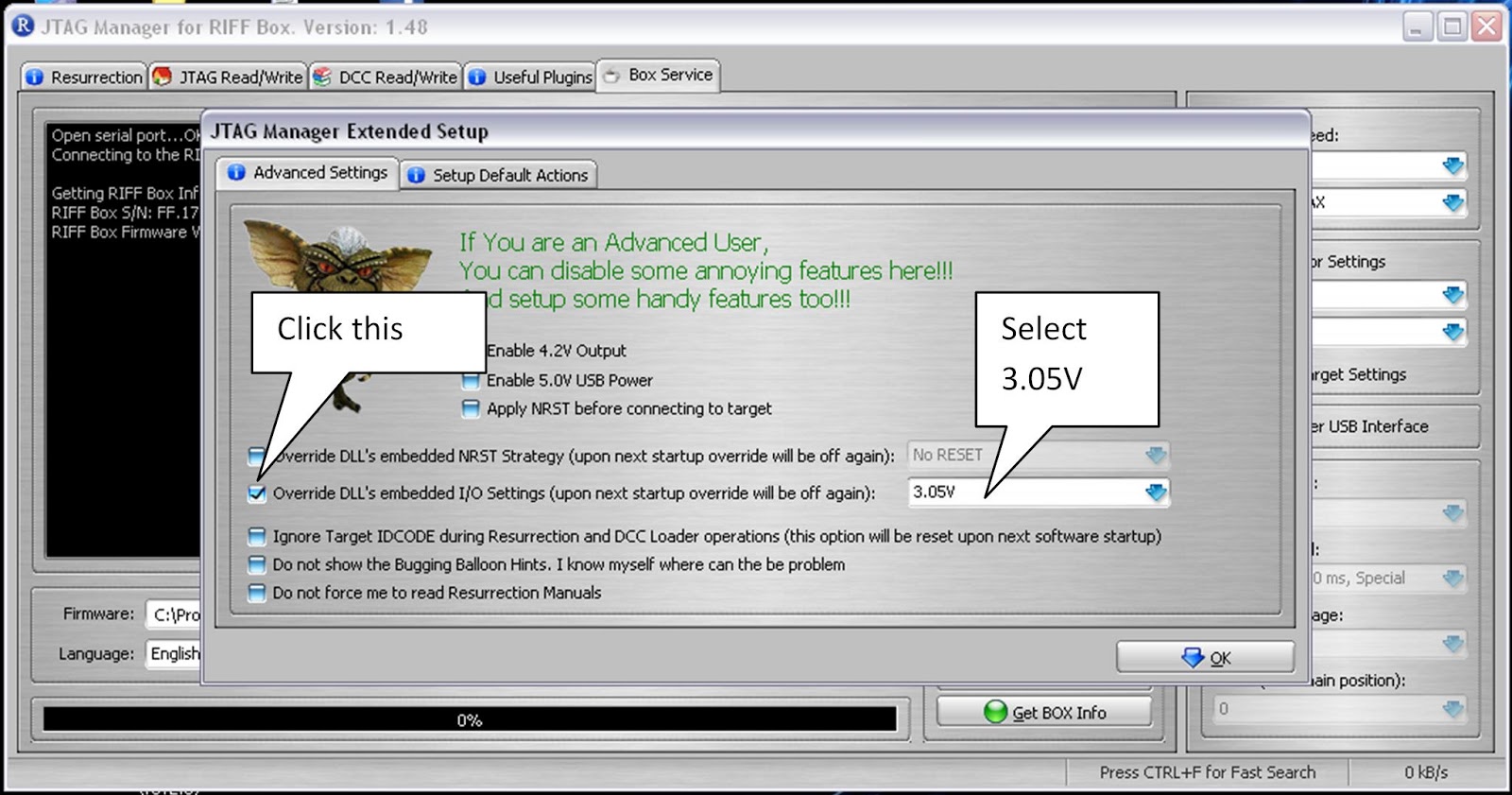
Task: Tick Apply NRST before connecting to target
Action: coord(471,408)
